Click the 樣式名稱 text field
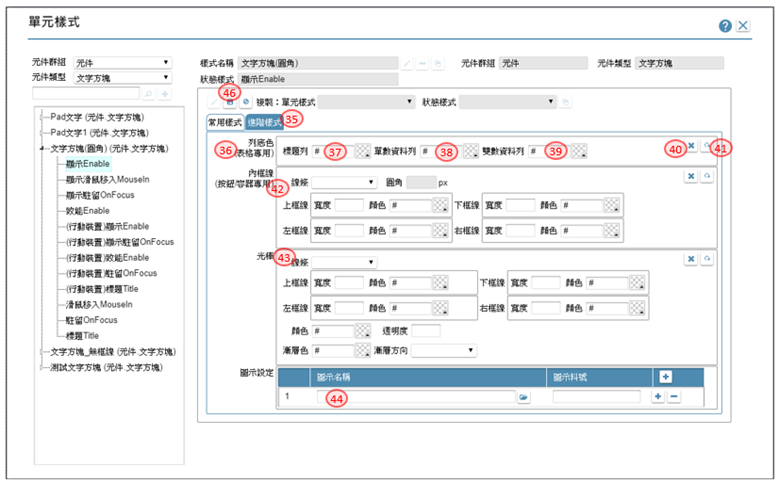Screen dimensions: 779x487 318,63
